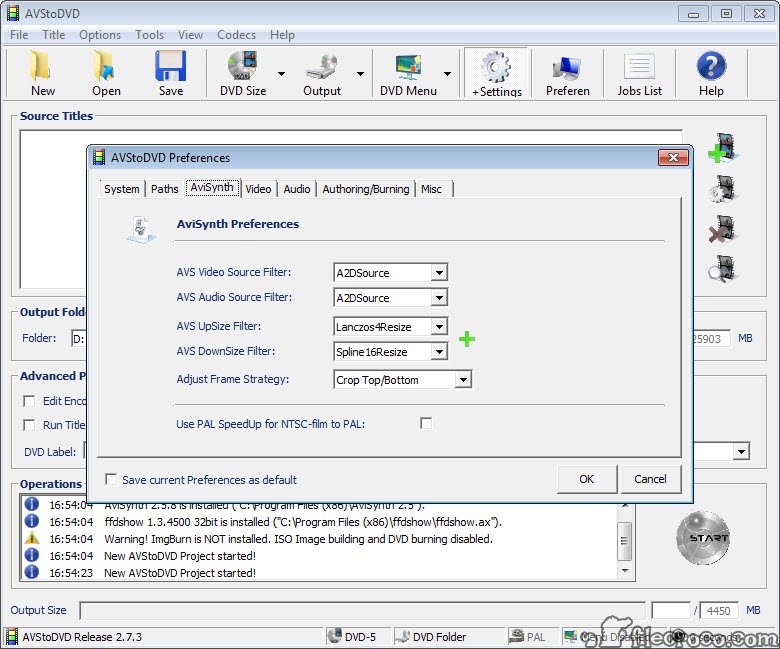Click the Output drive icon
Screen dimensions: 780x649
321,67
